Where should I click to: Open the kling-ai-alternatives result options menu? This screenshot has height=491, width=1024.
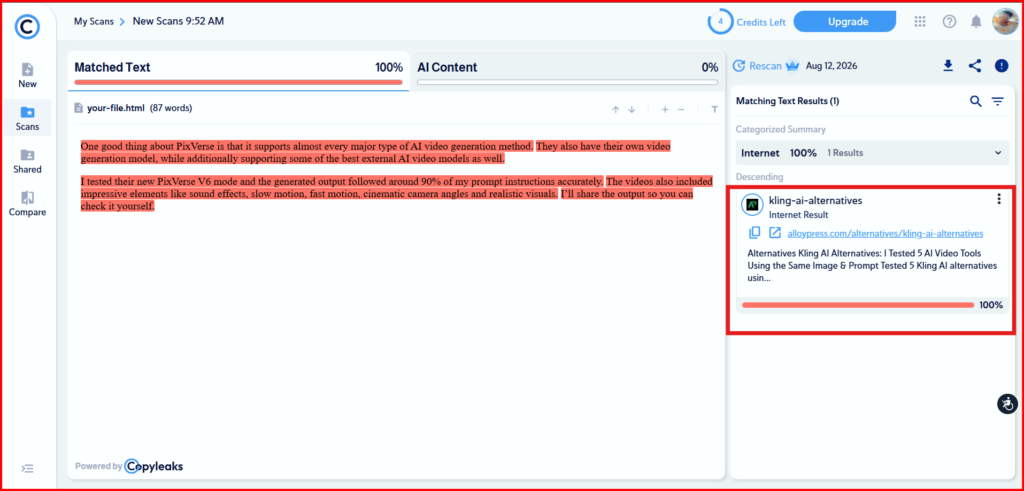point(999,200)
